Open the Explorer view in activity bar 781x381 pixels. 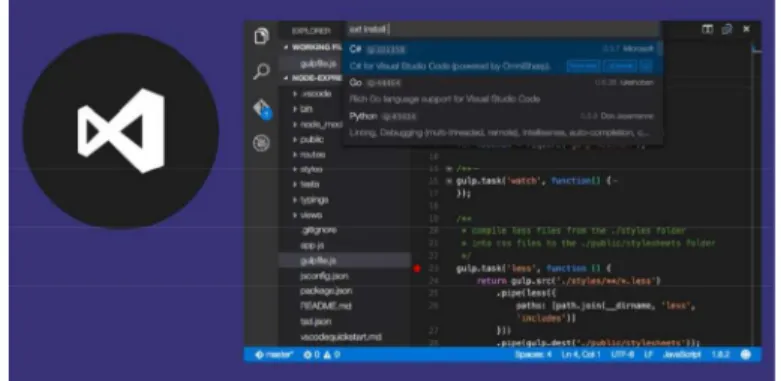(x=261, y=36)
